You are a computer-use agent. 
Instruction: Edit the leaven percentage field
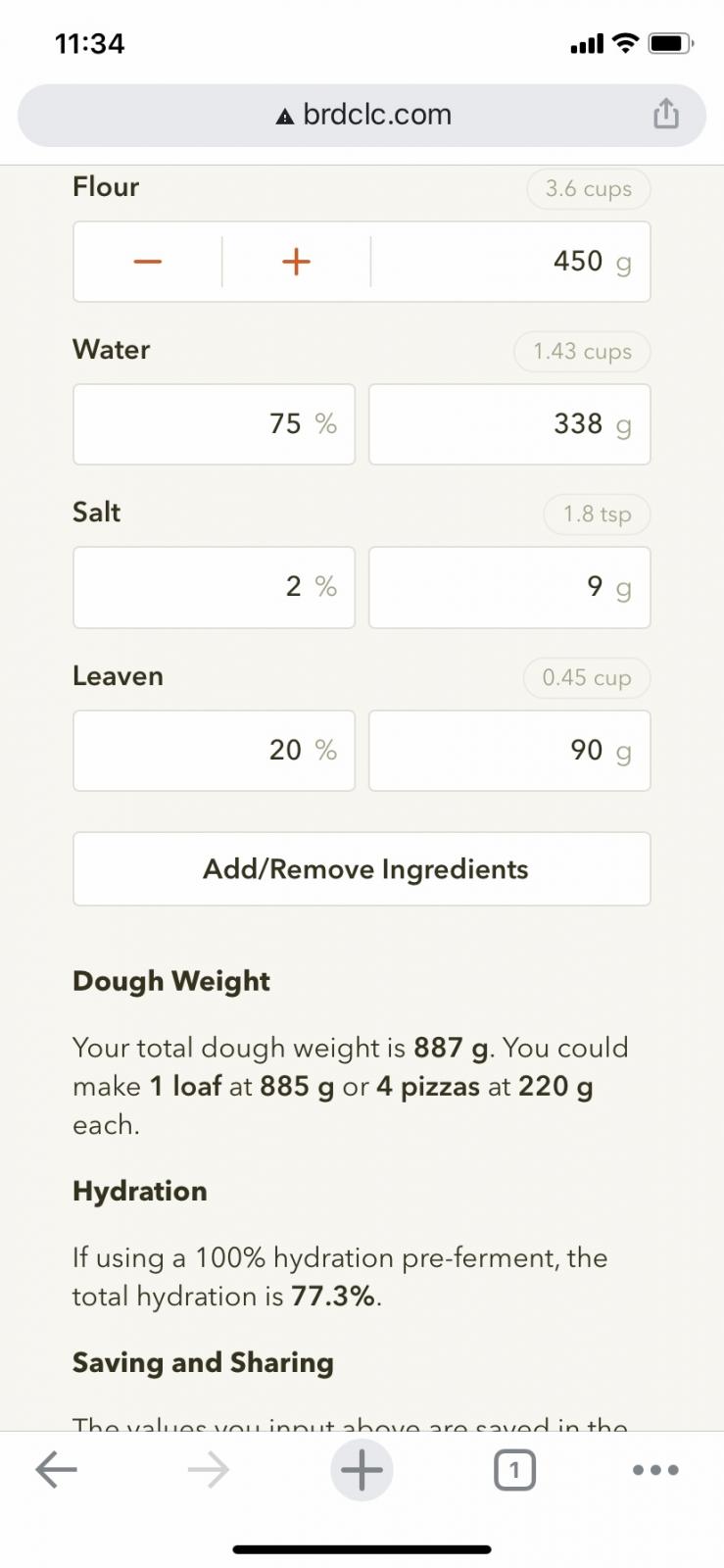click(214, 751)
